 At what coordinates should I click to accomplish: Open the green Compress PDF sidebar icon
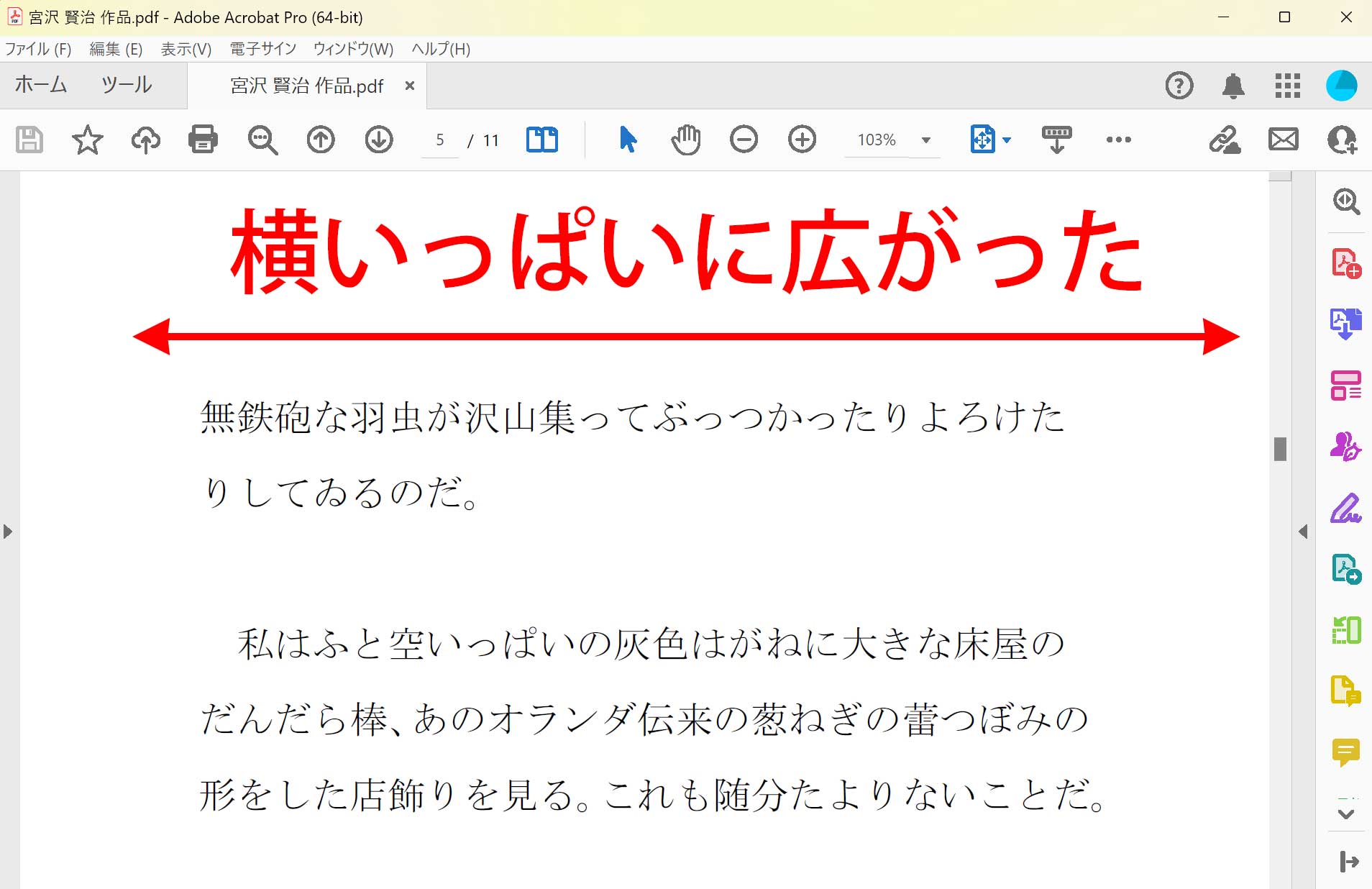(1346, 631)
